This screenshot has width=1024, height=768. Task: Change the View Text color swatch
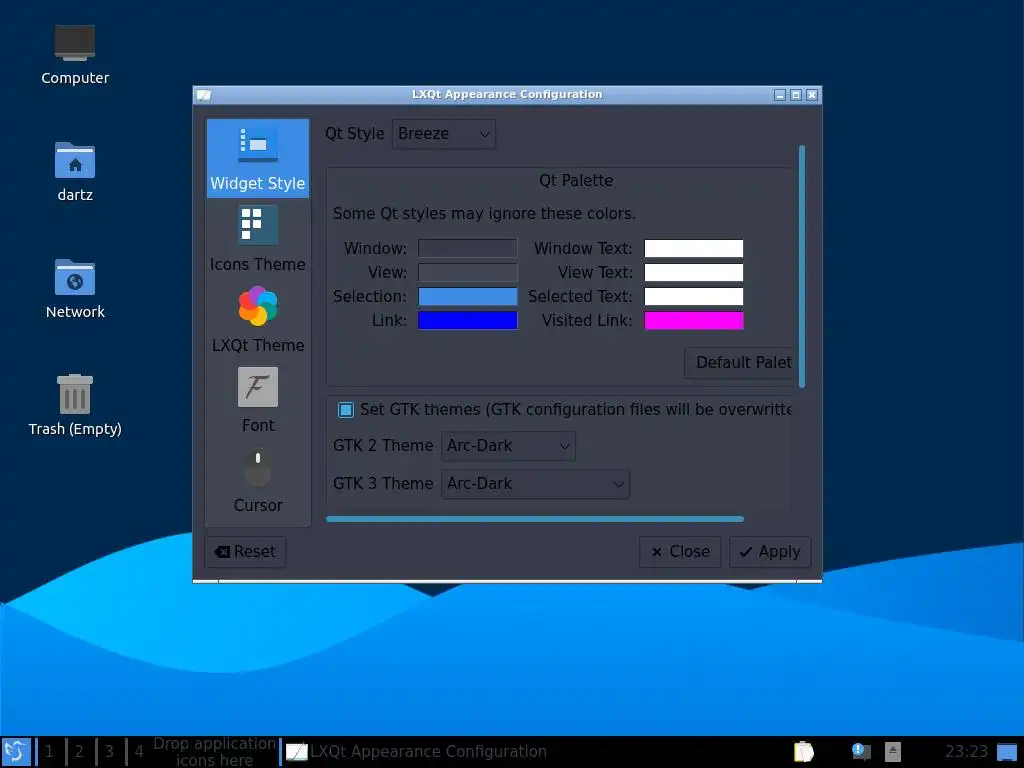[694, 272]
